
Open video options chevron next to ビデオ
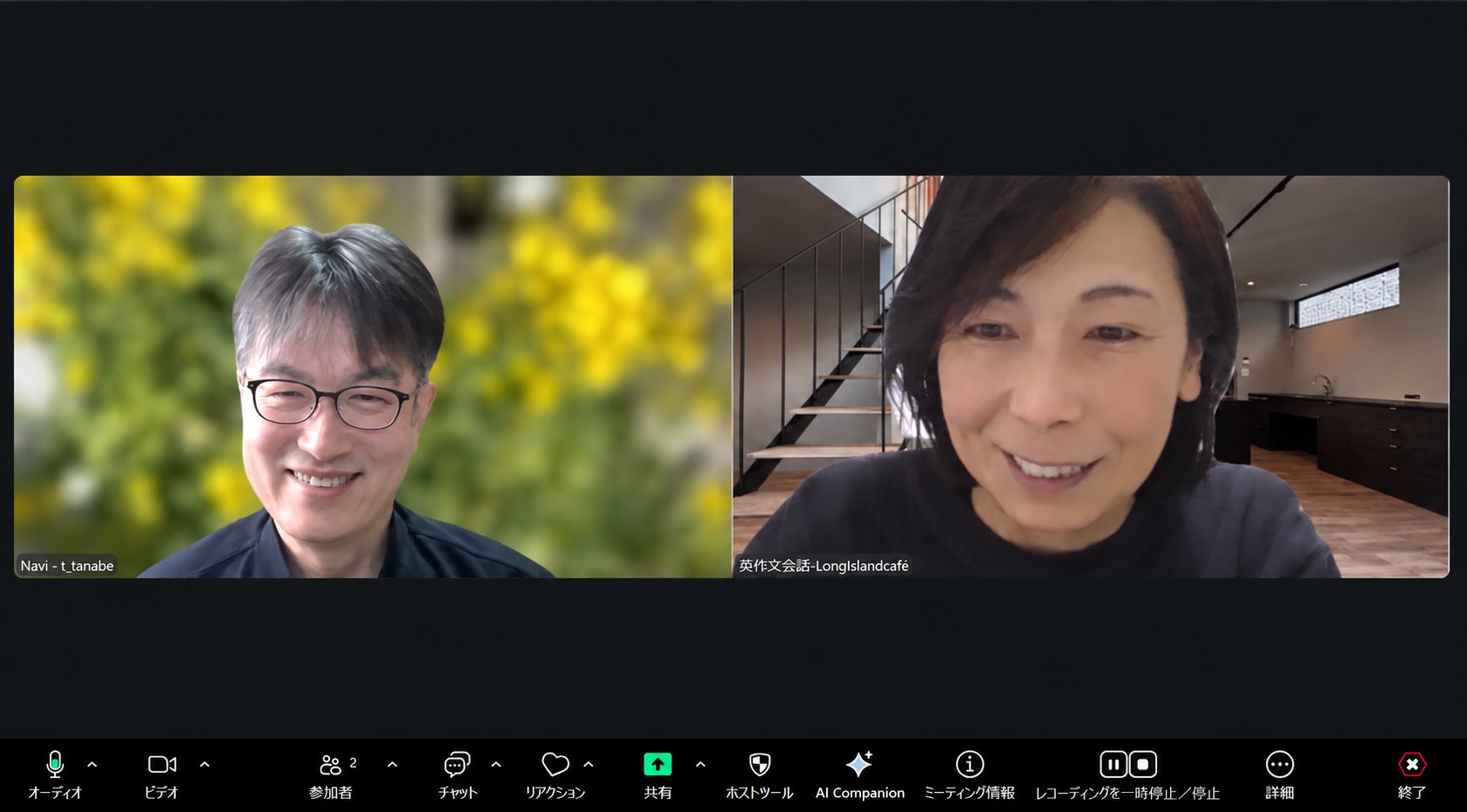tap(205, 764)
